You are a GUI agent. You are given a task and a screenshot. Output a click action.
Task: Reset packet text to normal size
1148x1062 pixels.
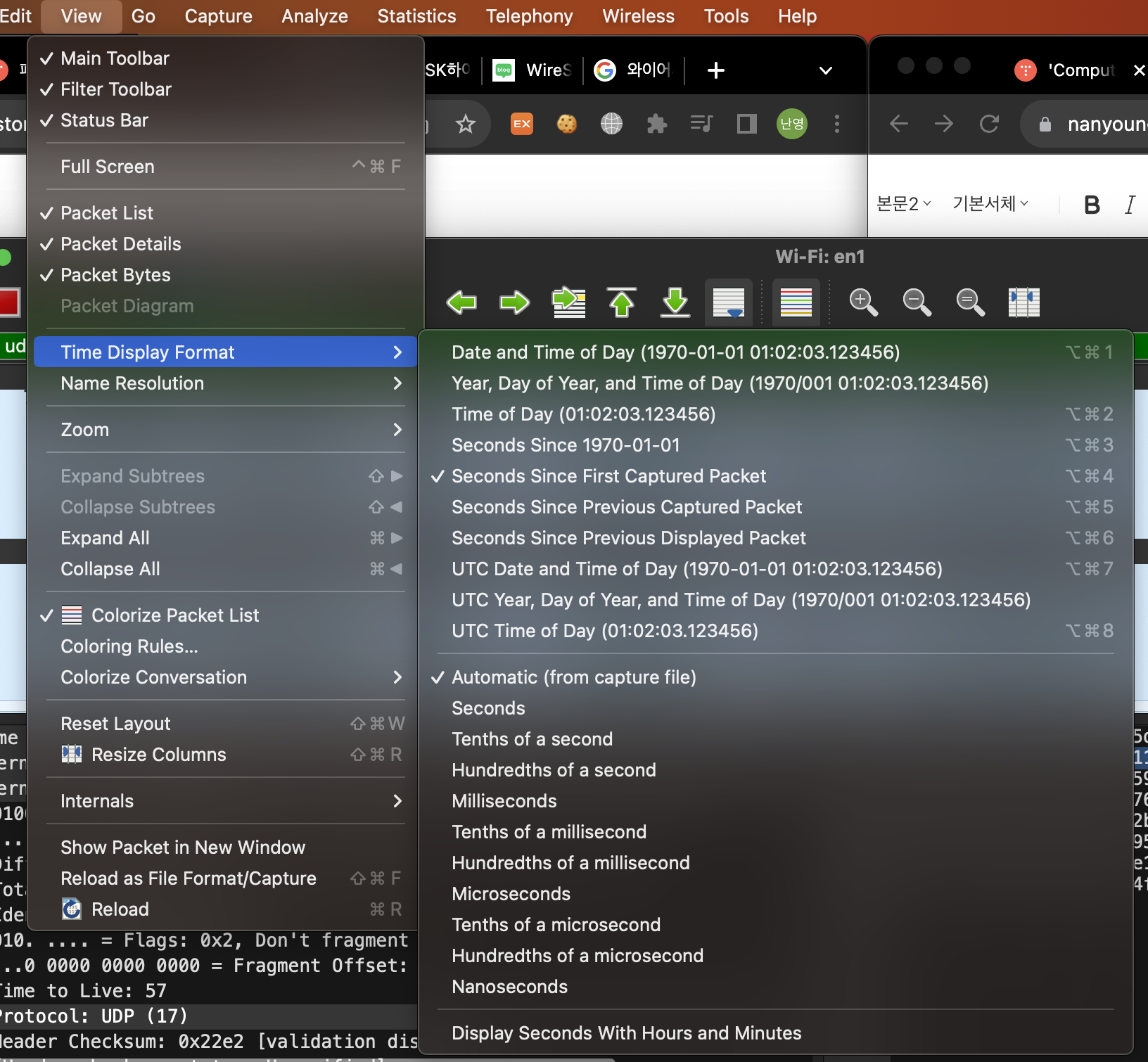click(970, 302)
